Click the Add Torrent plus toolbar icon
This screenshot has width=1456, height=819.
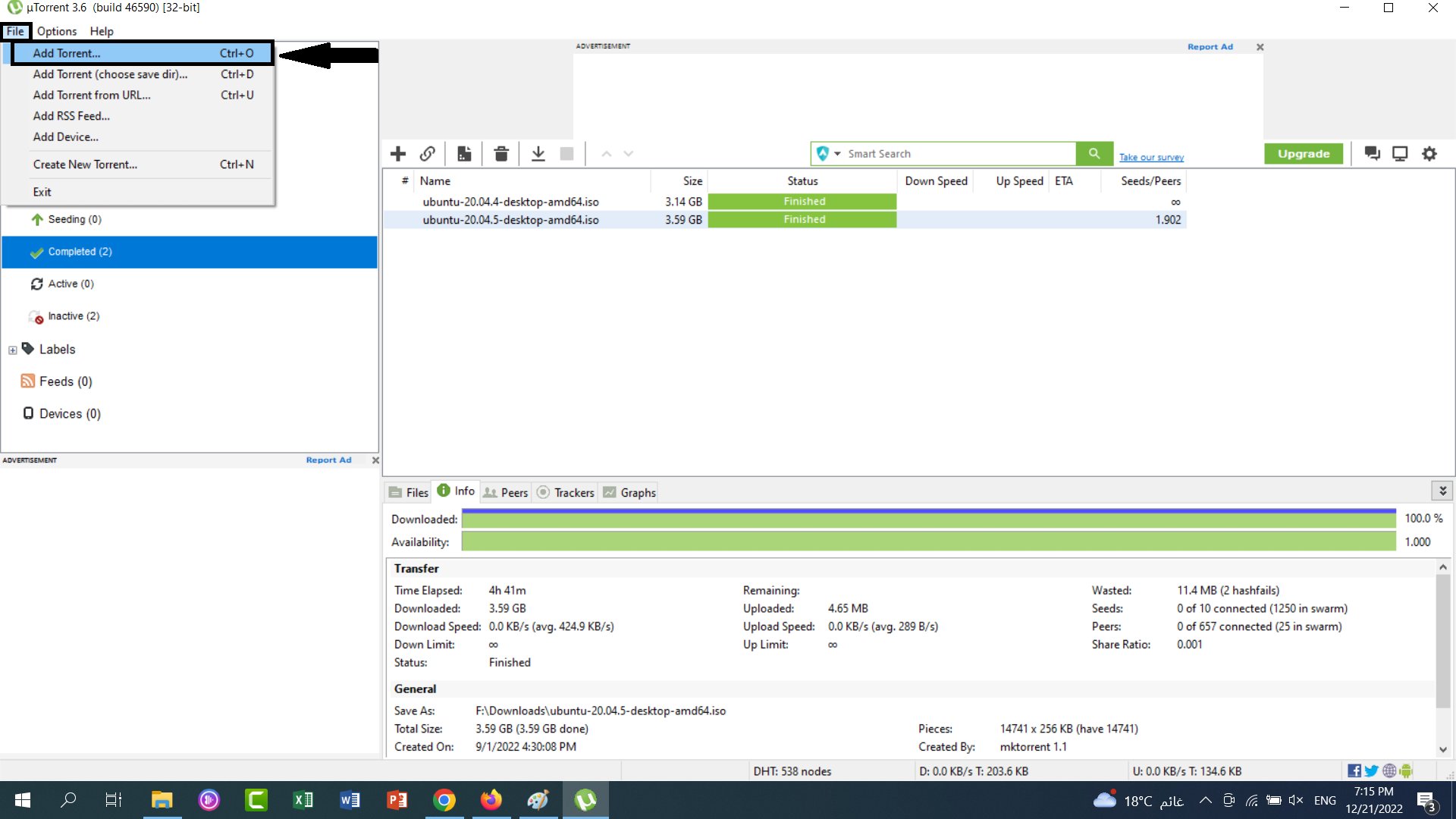398,154
